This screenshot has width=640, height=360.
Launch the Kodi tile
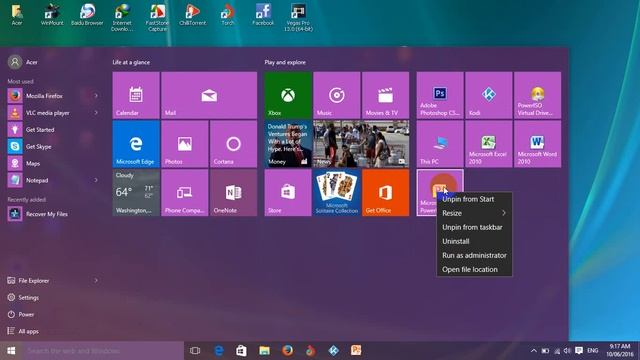tap(489, 96)
